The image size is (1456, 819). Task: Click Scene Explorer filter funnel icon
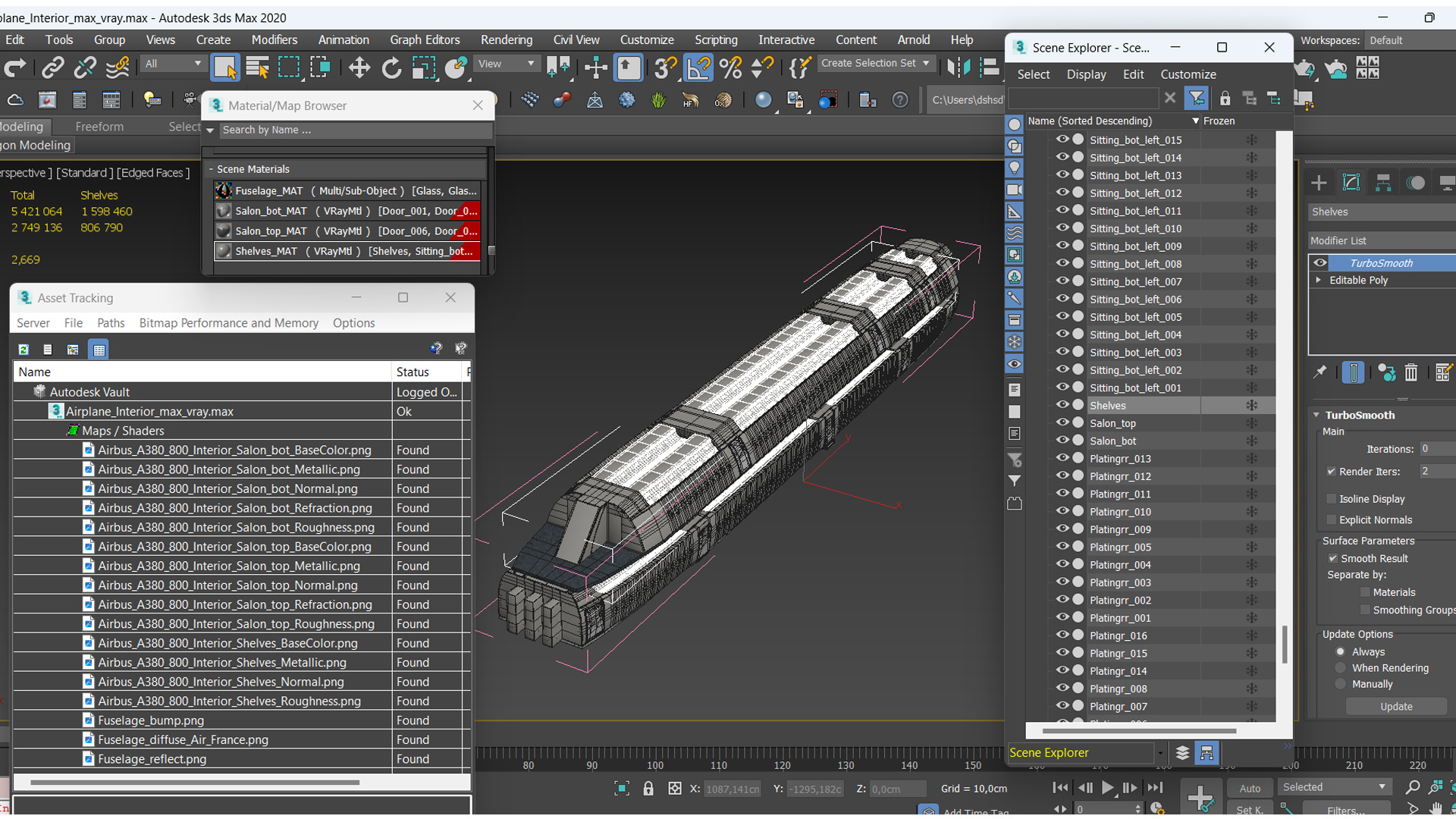pos(1196,98)
